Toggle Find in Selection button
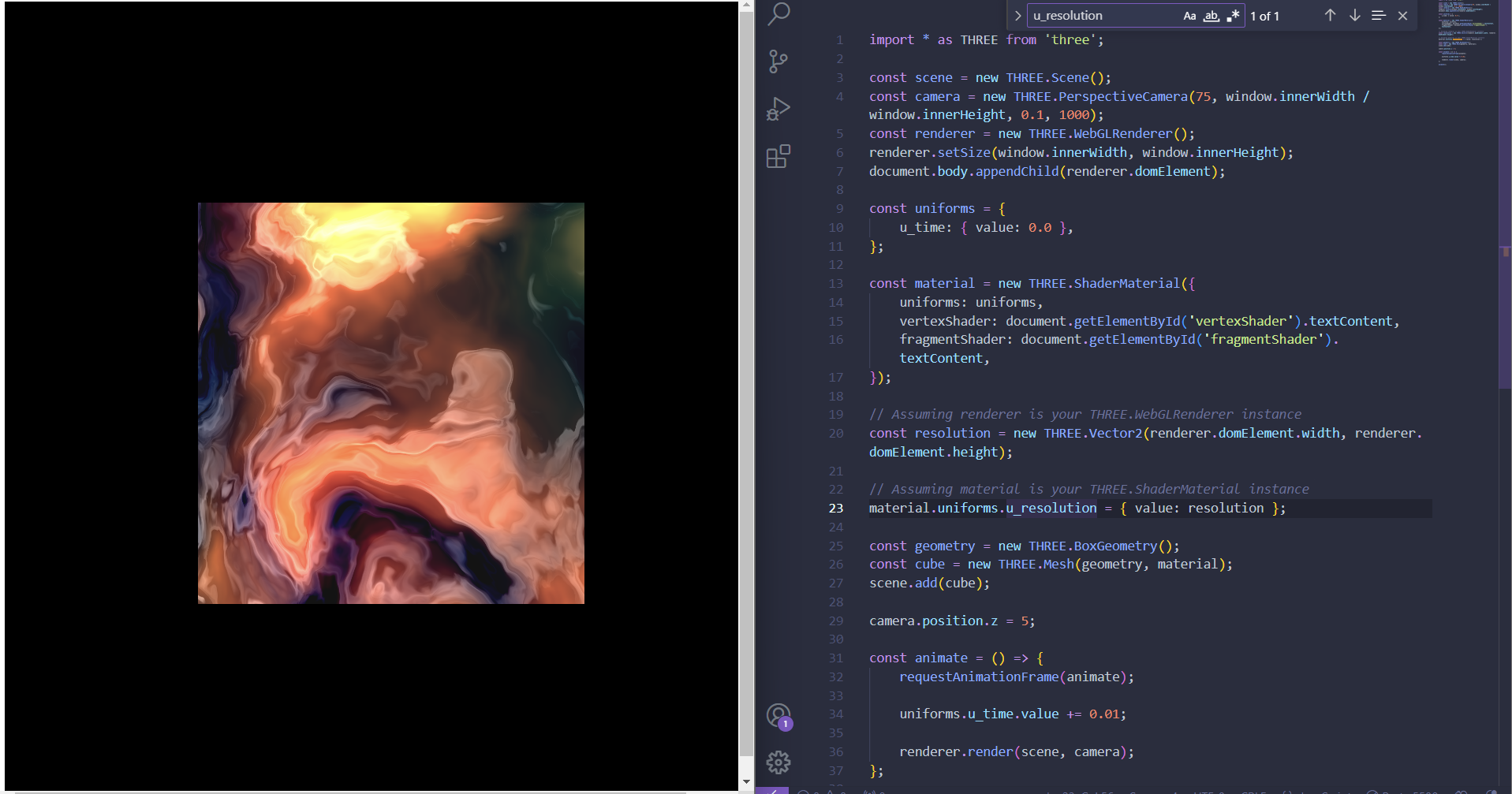Viewport: 1512px width, 794px height. pos(1378,16)
